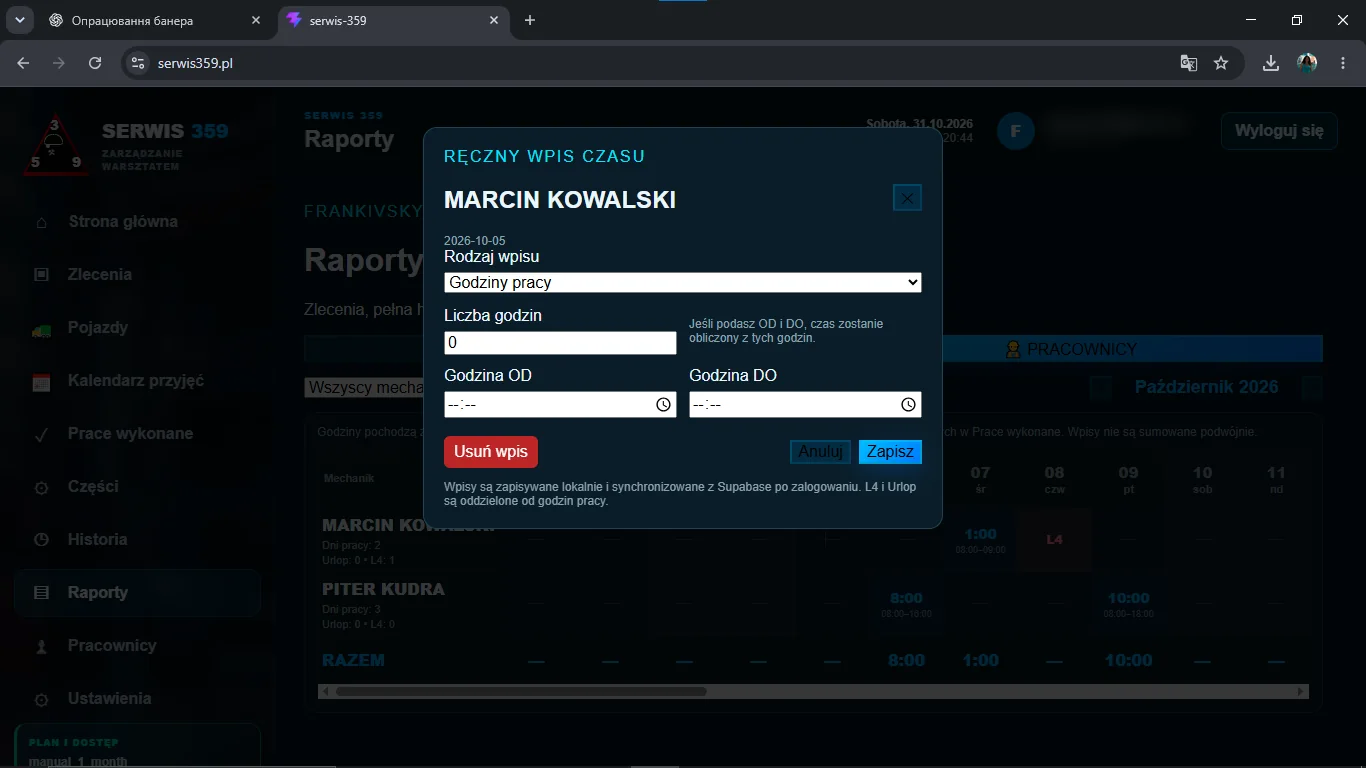Go to Pracownicy in the sidebar
Viewport: 1366px width, 768px height.
click(138, 646)
